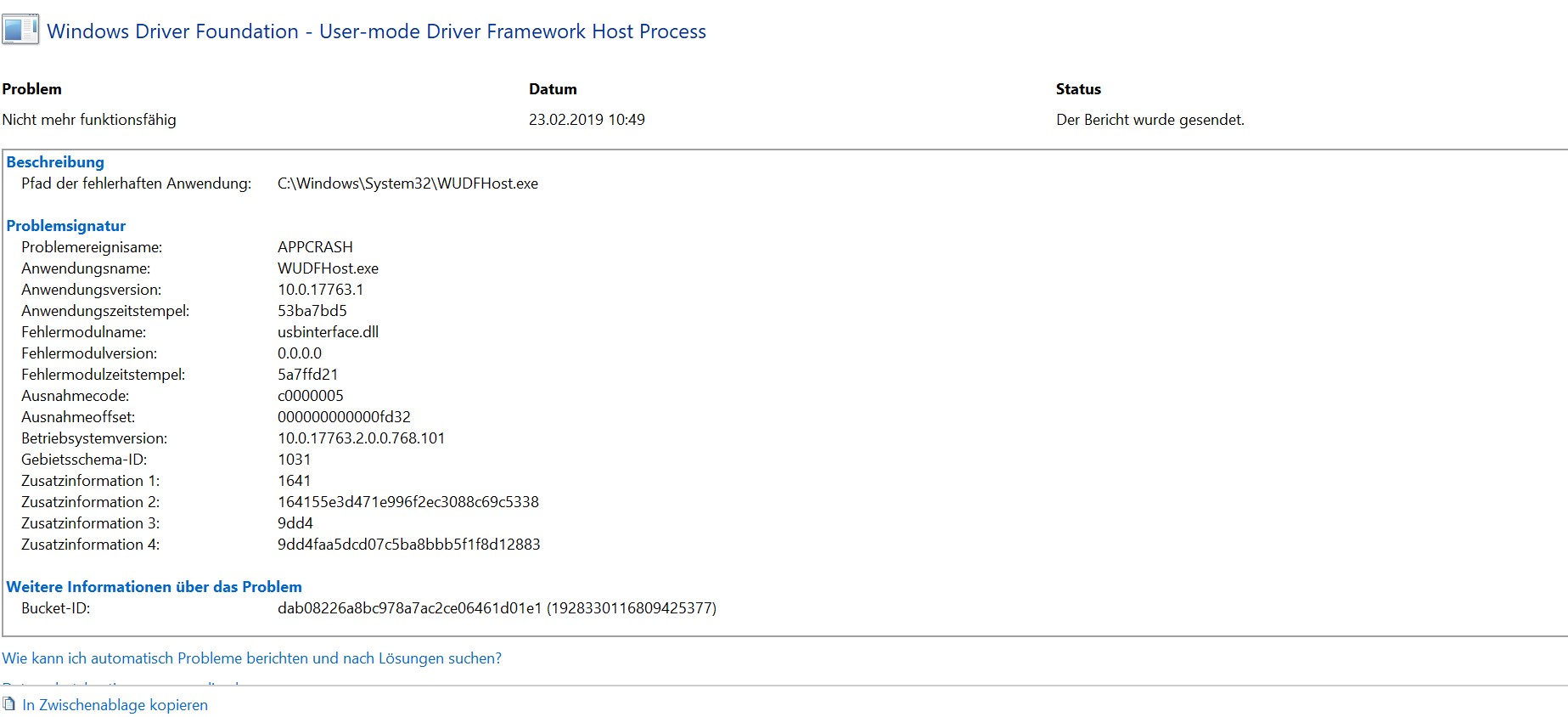Click the 'Zusatzinformation 4:' label
Image resolution: width=1568 pixels, height=717 pixels.
click(90, 545)
